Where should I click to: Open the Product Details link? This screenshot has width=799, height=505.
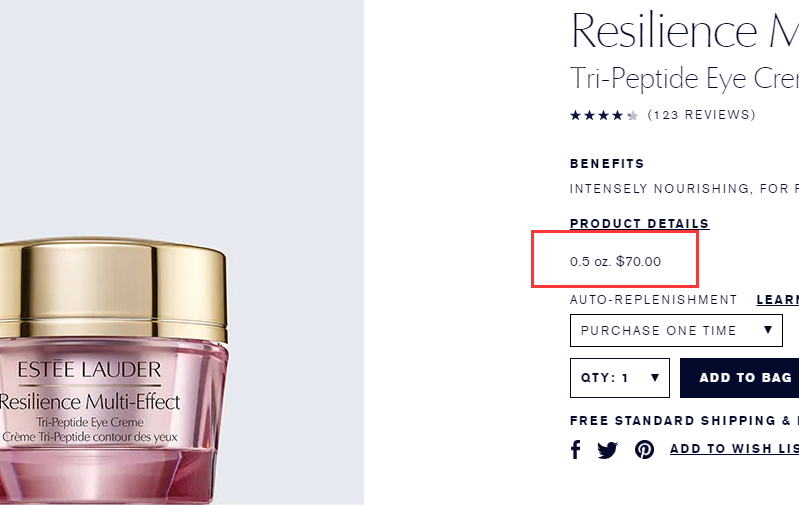pos(640,223)
